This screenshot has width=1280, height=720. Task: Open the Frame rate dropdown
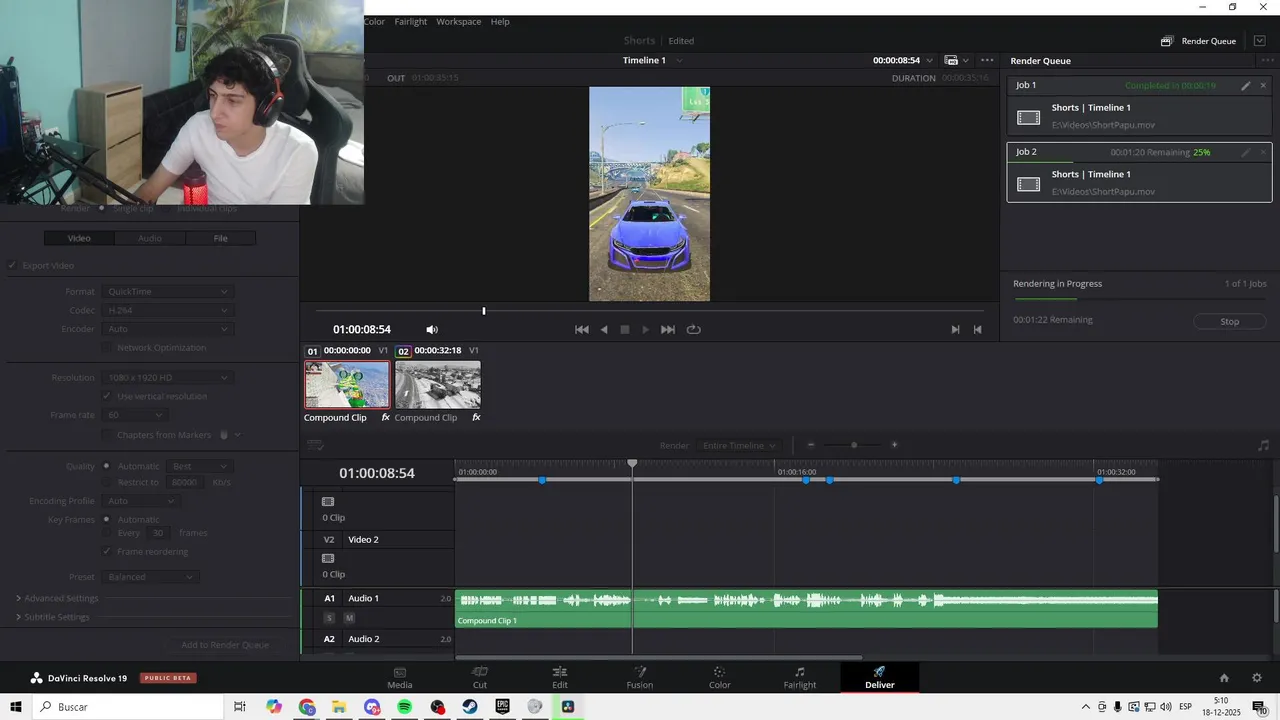(134, 414)
